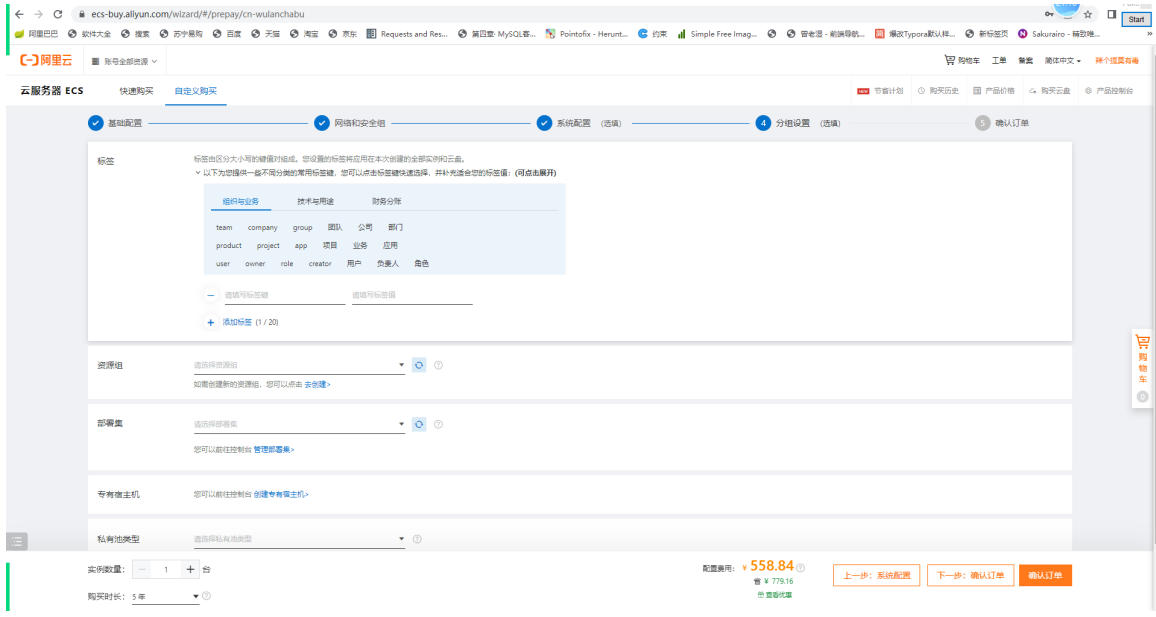
Task: Pick the 'owner' tag key
Action: coord(255,264)
